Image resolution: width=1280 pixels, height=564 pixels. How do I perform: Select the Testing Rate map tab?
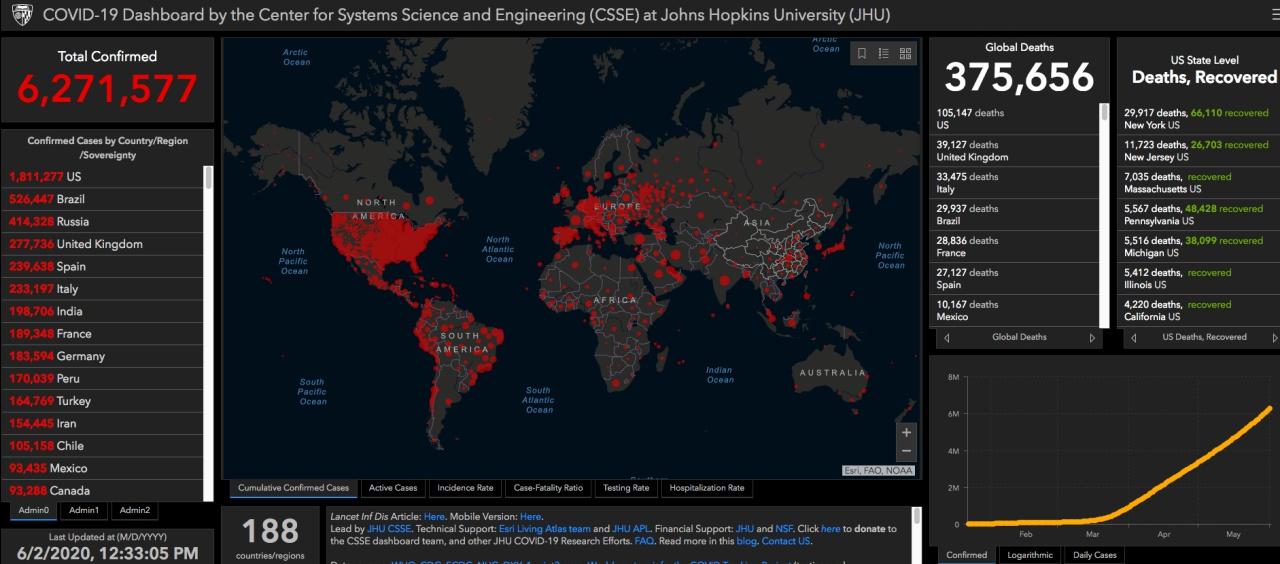coord(626,489)
